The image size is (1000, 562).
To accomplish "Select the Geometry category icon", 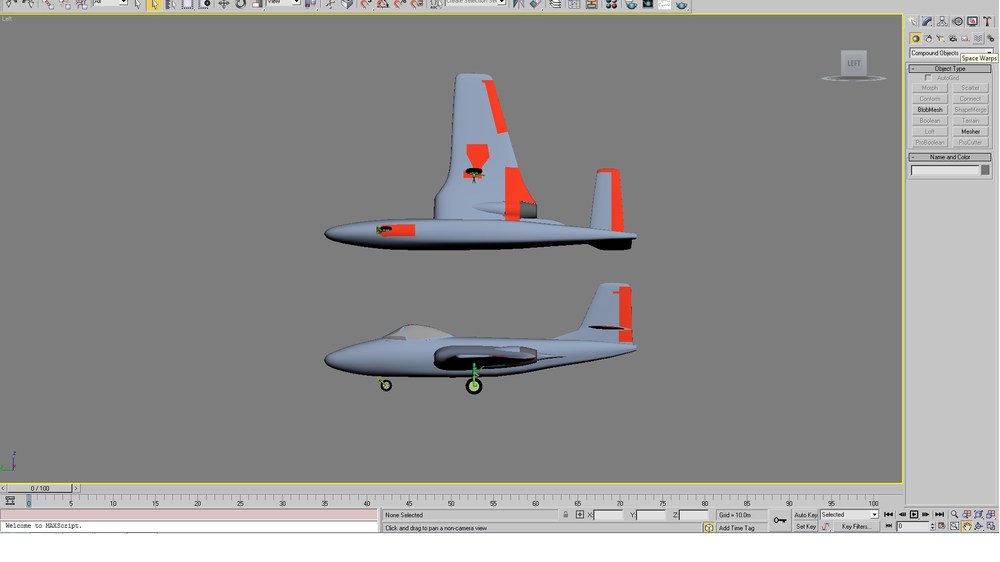I will [x=915, y=38].
